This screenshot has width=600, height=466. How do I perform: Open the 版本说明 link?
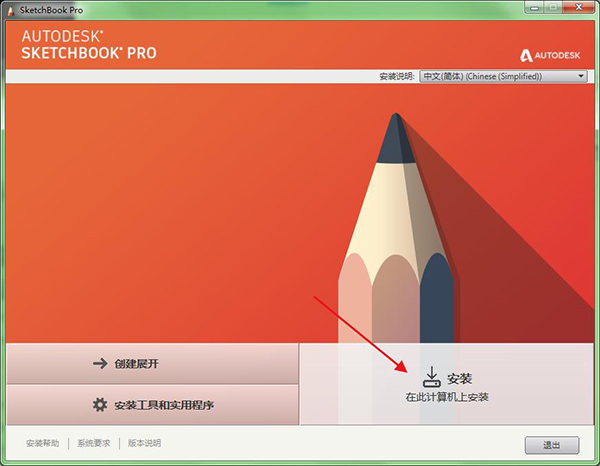(x=144, y=443)
